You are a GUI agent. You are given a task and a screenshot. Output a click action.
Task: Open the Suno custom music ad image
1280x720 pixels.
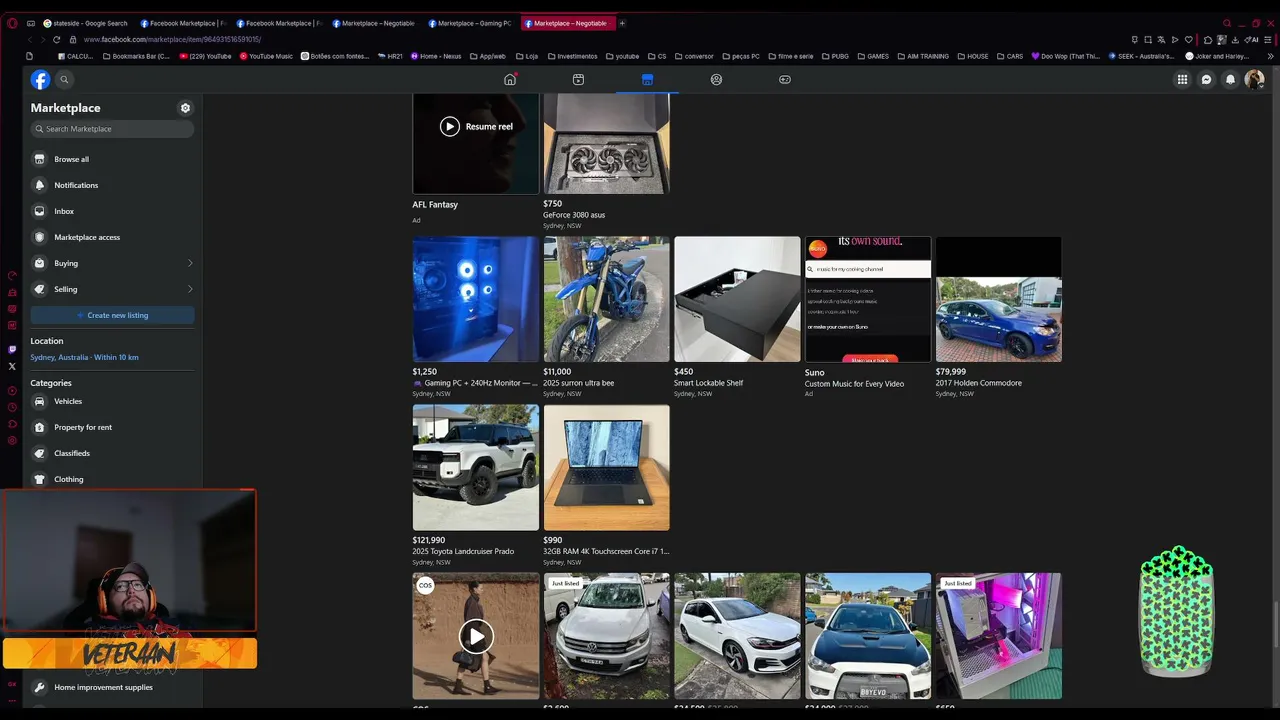tap(868, 299)
